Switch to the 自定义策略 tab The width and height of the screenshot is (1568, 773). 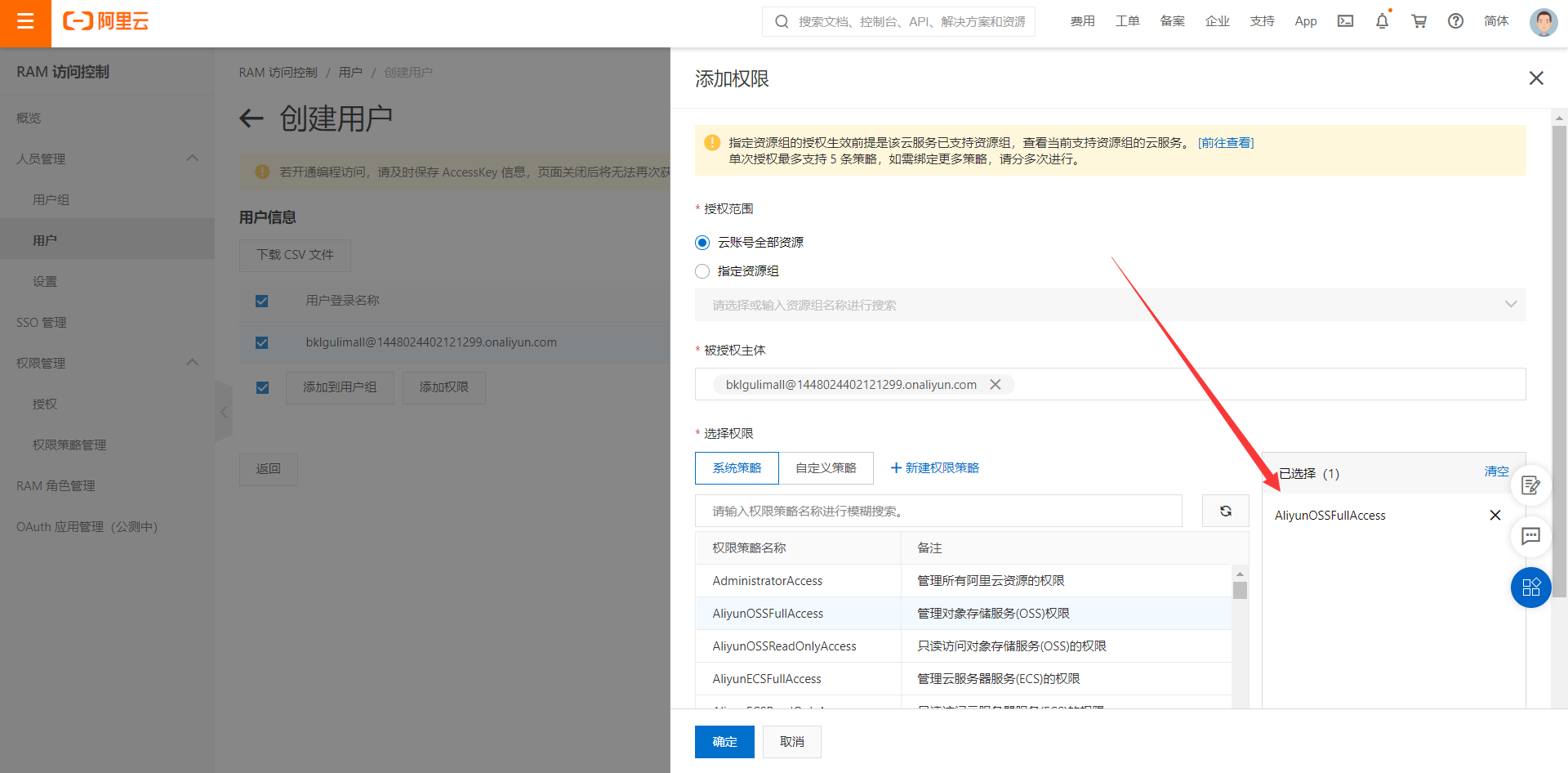826,467
